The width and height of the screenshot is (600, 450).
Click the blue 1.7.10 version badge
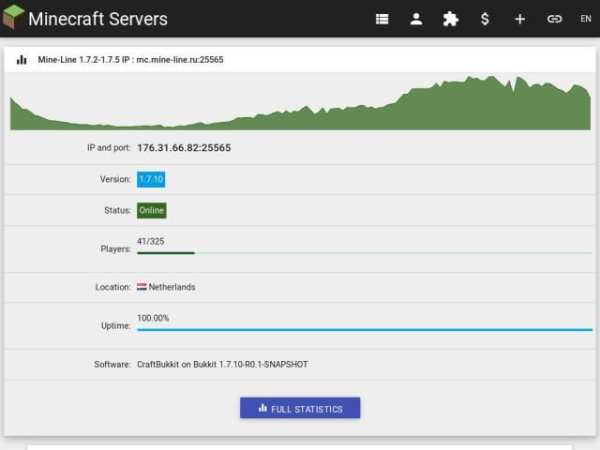tap(151, 179)
